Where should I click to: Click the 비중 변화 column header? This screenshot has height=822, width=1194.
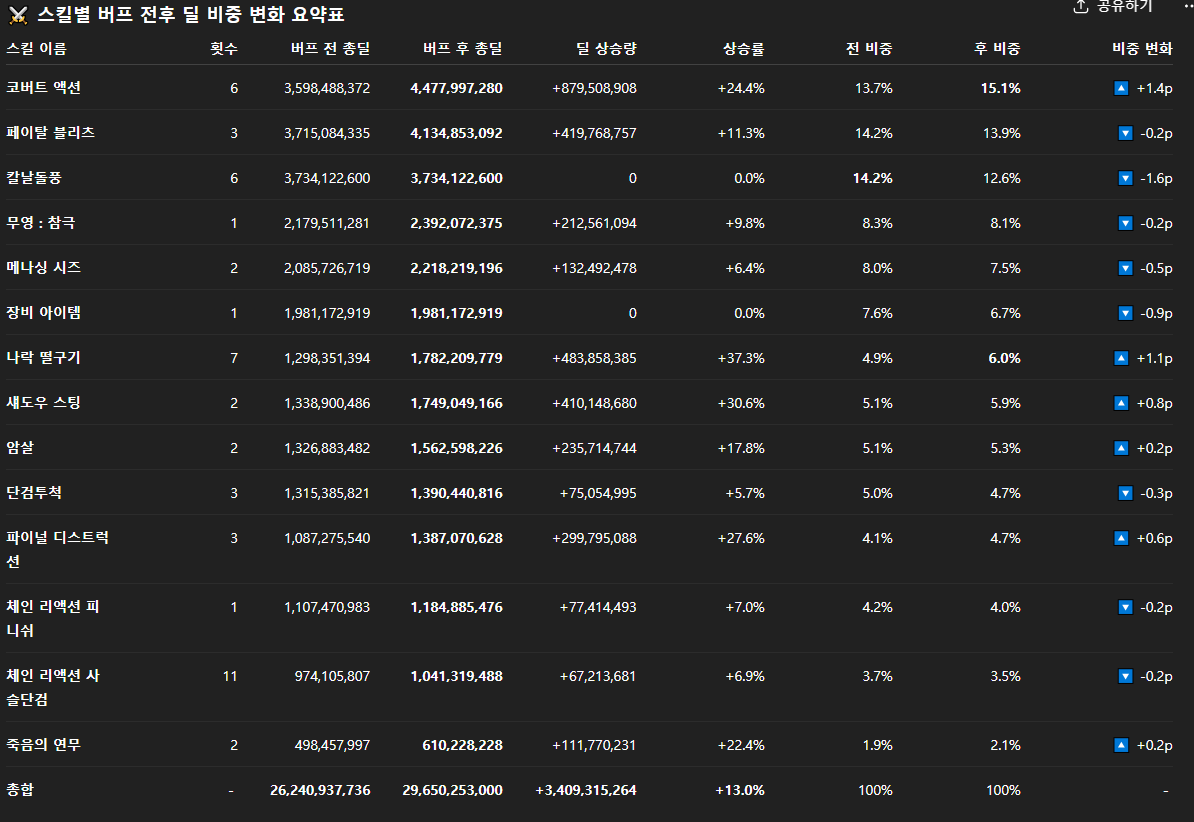[1142, 48]
